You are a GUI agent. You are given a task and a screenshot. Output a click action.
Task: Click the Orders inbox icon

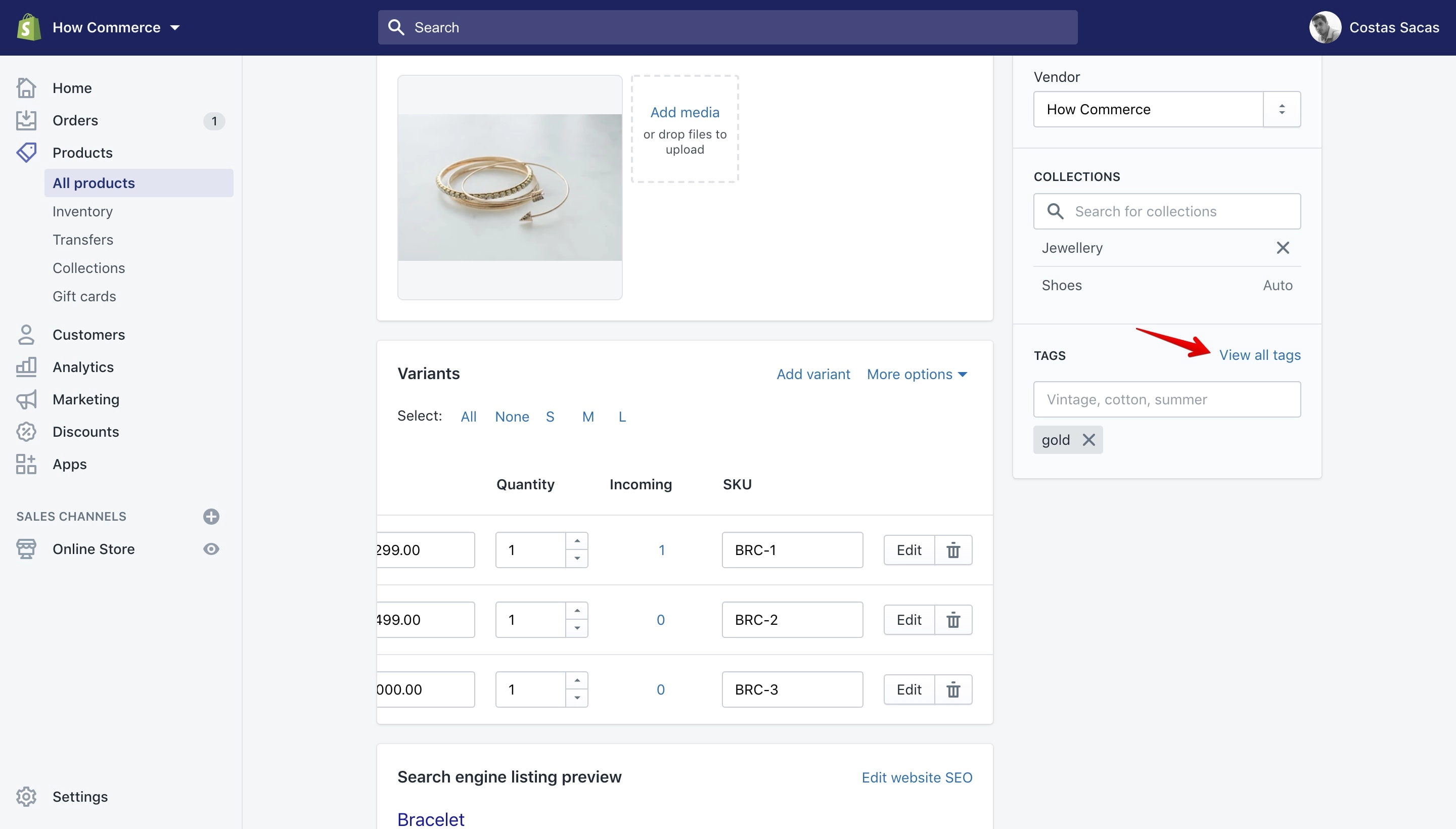tap(26, 120)
